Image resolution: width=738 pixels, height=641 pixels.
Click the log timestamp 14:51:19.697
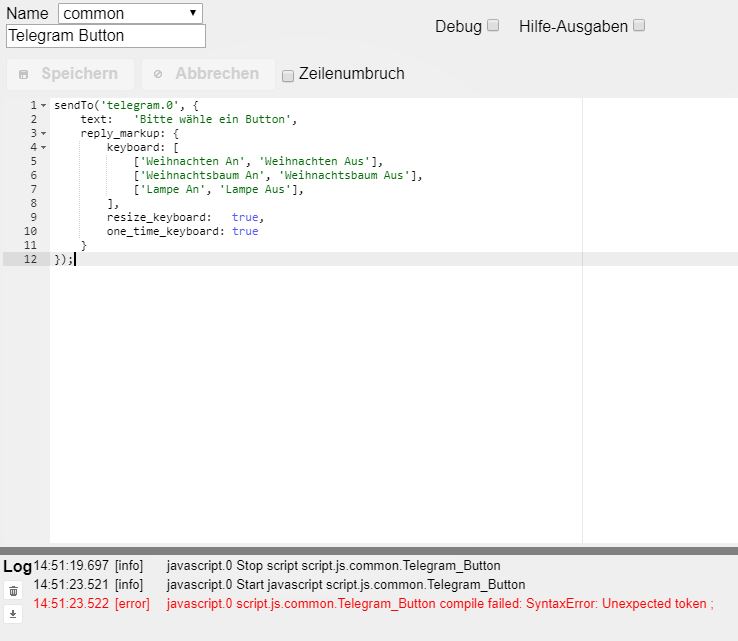(x=71, y=566)
